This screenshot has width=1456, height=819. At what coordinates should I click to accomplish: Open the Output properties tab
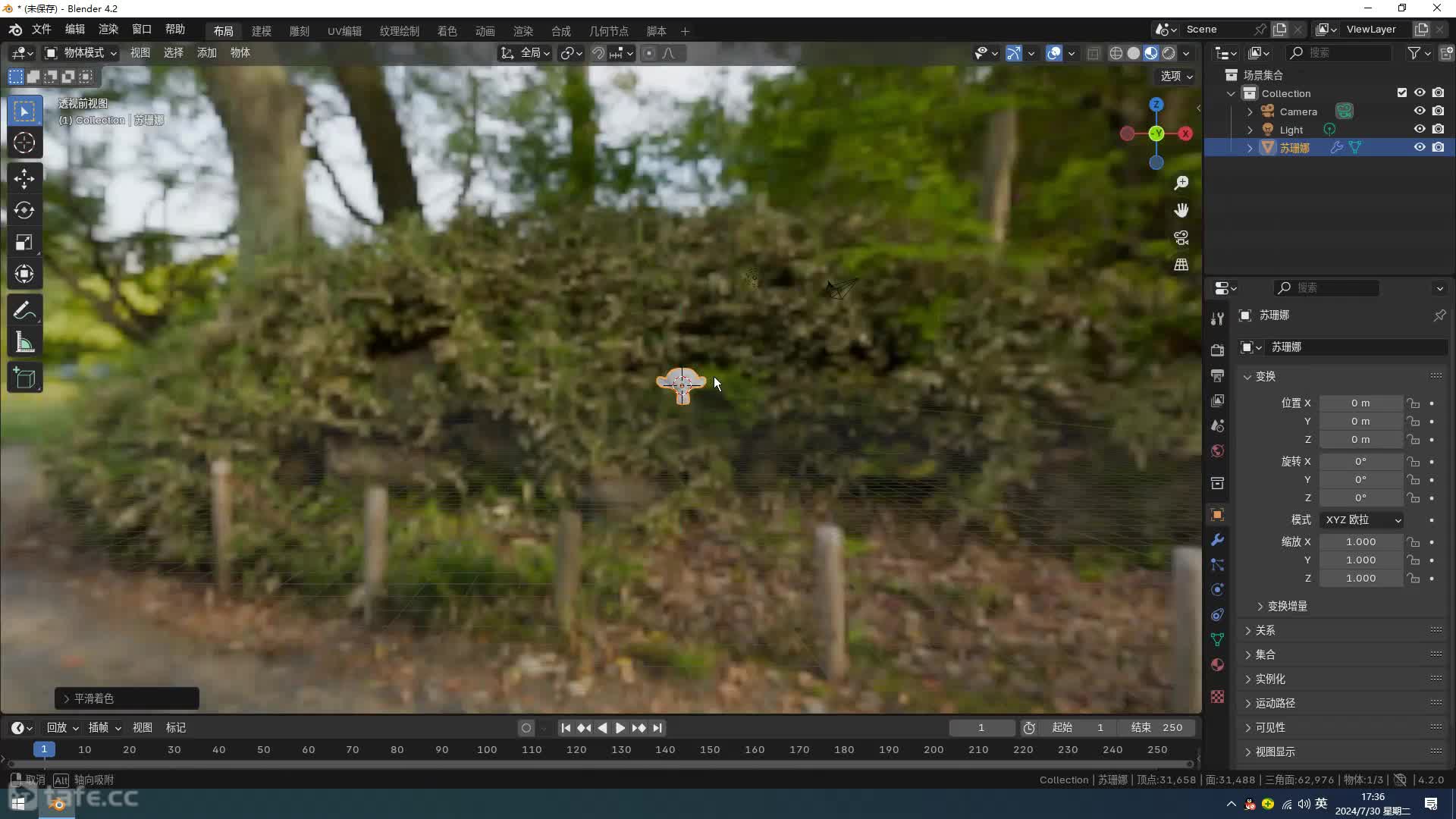click(1217, 375)
